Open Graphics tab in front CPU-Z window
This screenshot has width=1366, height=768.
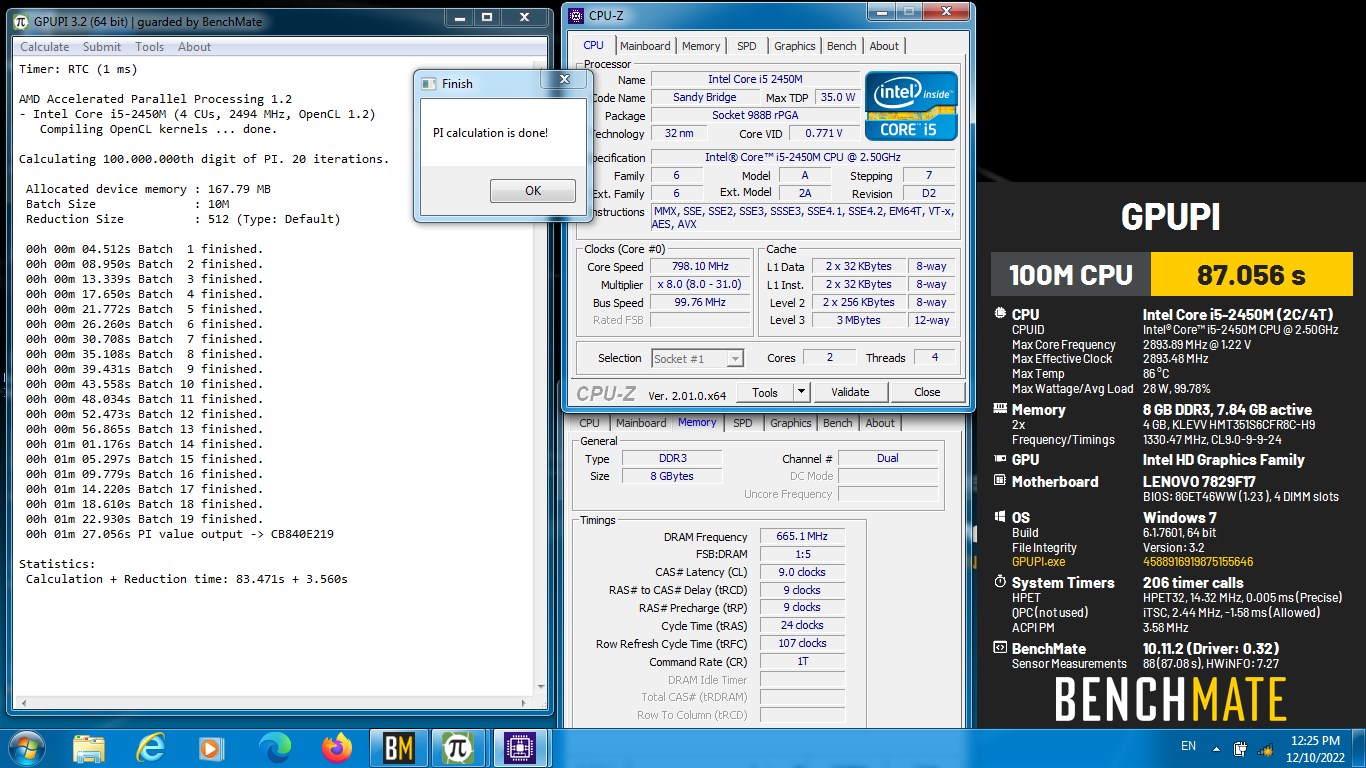tap(795, 46)
